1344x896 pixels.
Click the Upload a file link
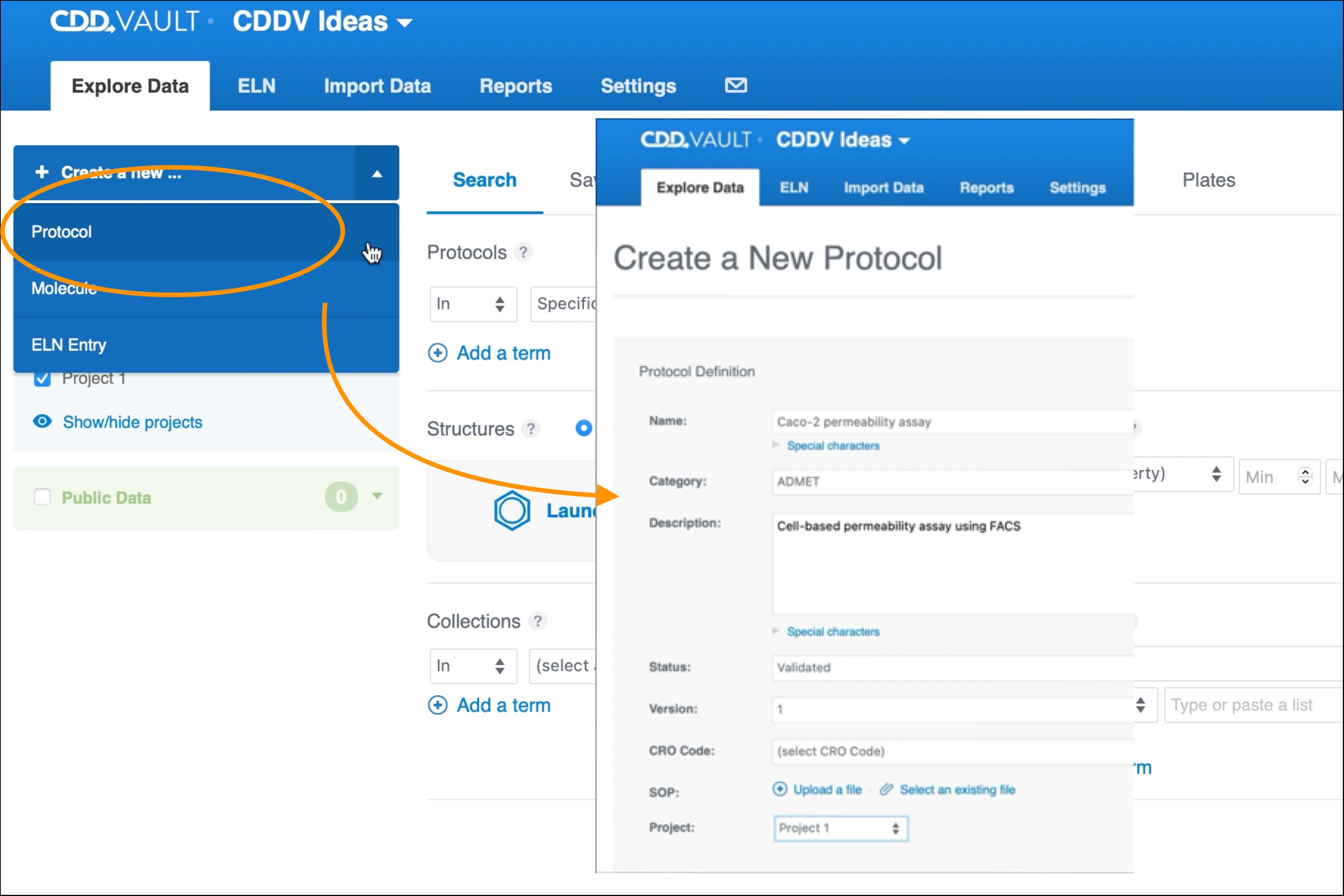(x=827, y=789)
